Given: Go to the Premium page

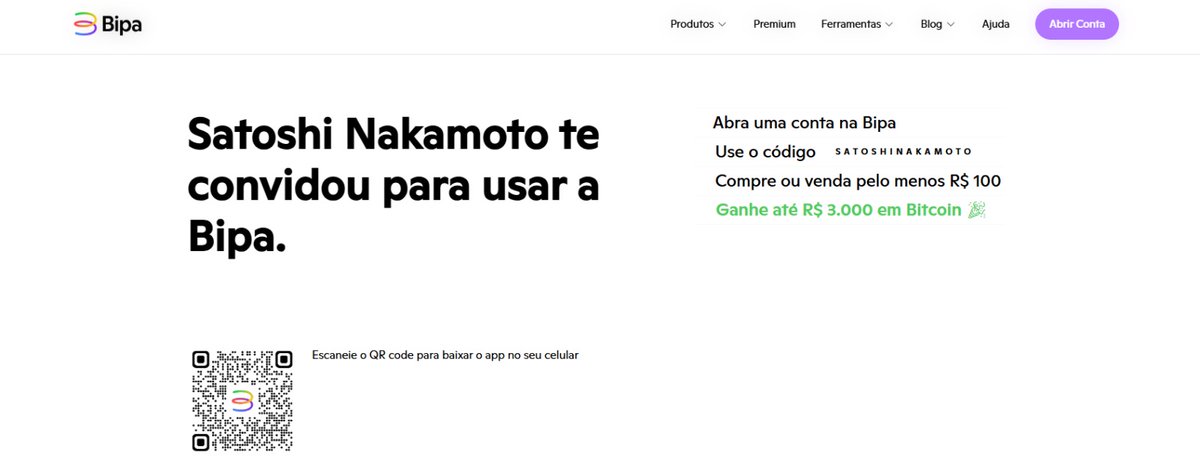Looking at the screenshot, I should tap(774, 24).
